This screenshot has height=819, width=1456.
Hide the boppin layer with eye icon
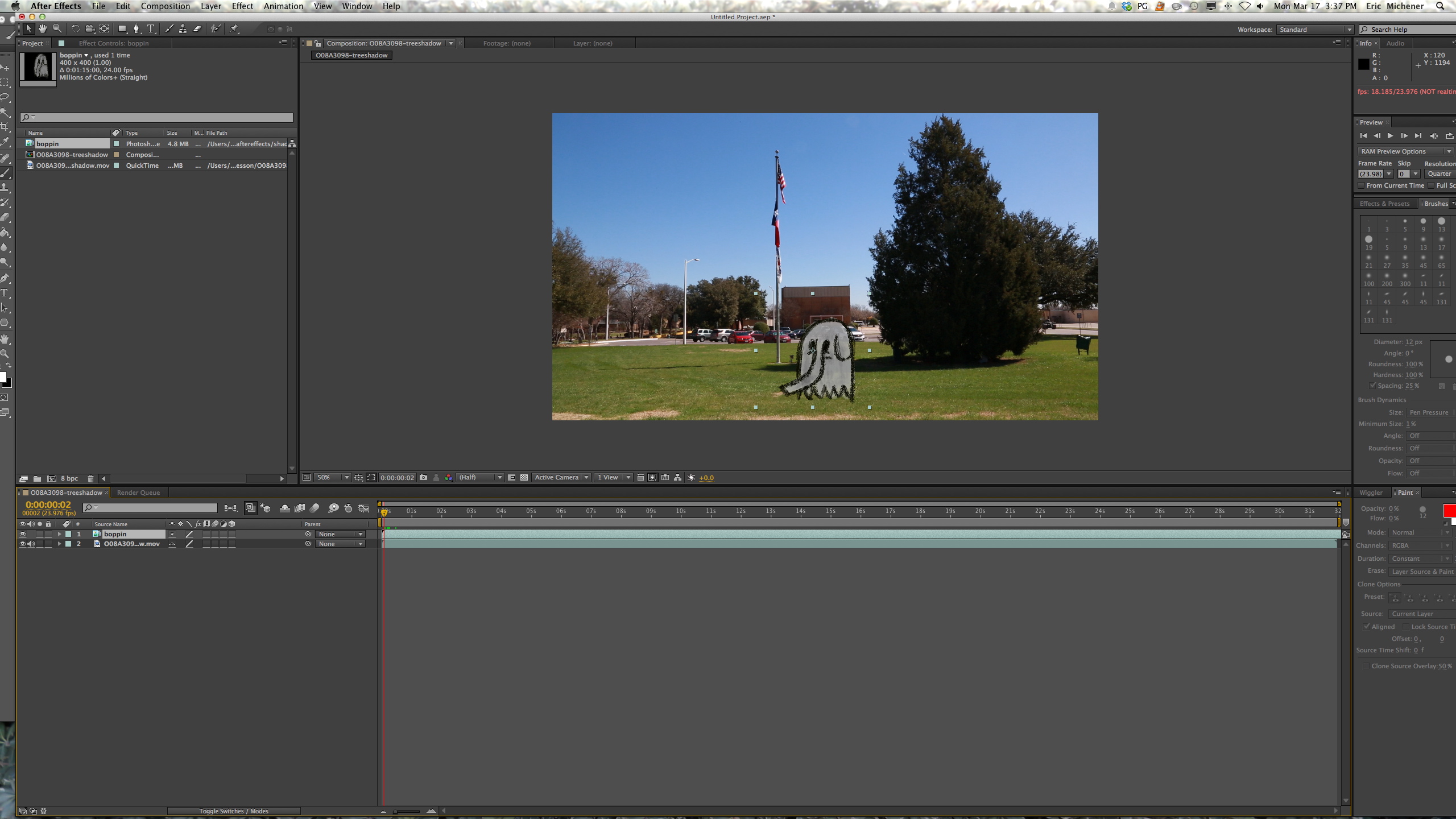23,534
